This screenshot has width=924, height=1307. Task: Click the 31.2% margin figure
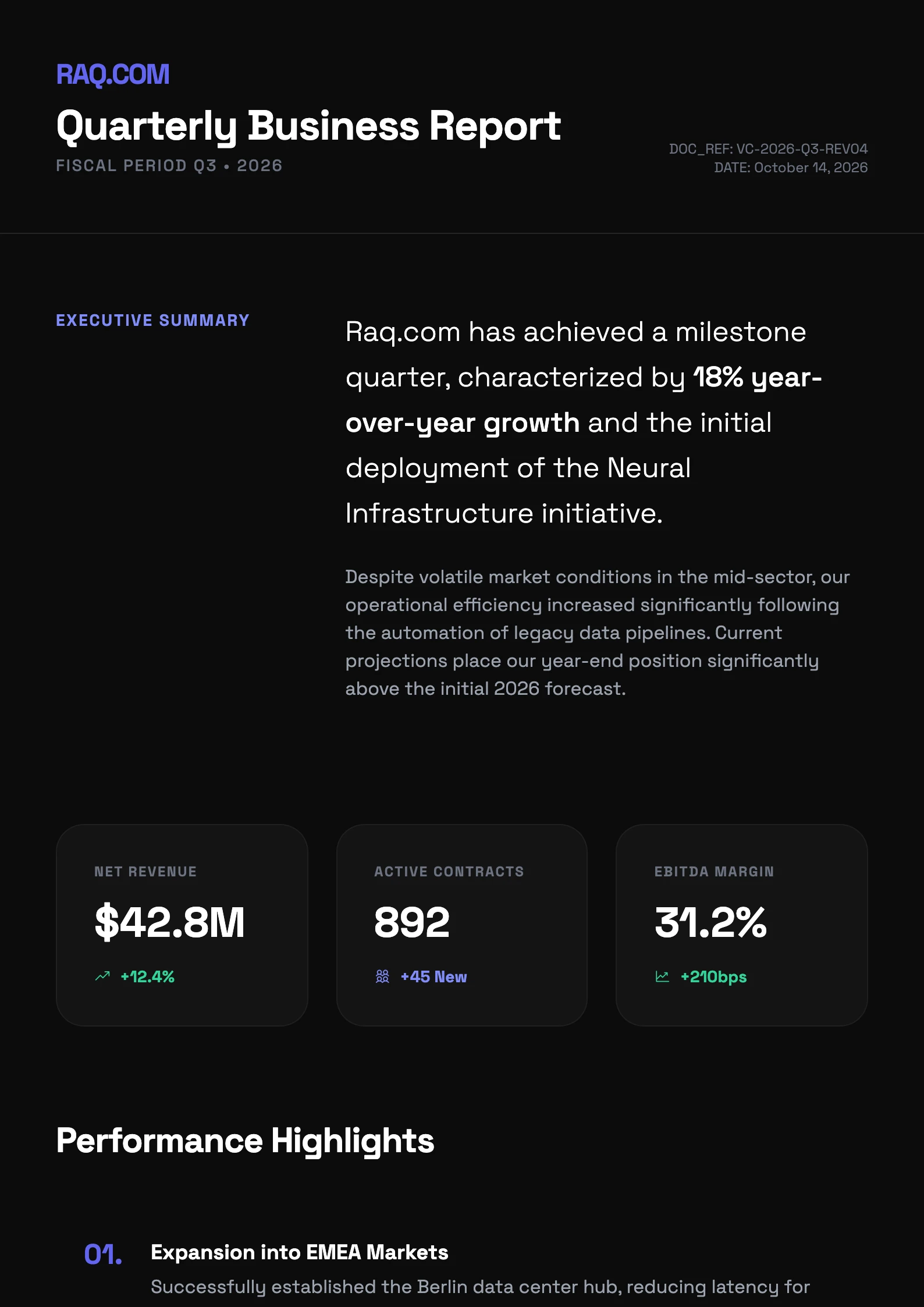(x=710, y=922)
